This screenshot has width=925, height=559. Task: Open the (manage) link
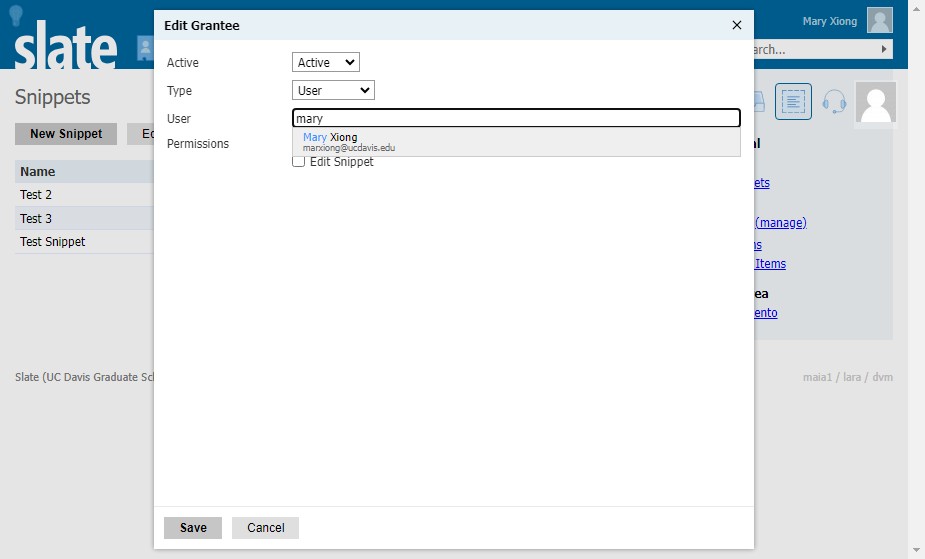(780, 223)
